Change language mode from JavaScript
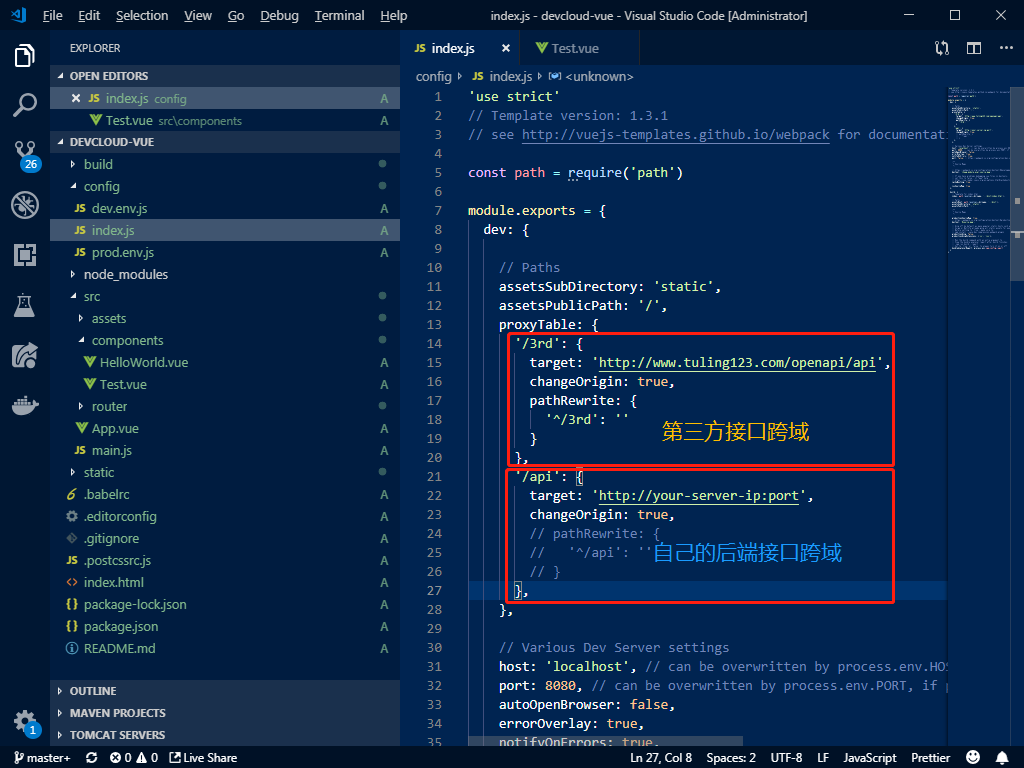 pos(869,757)
